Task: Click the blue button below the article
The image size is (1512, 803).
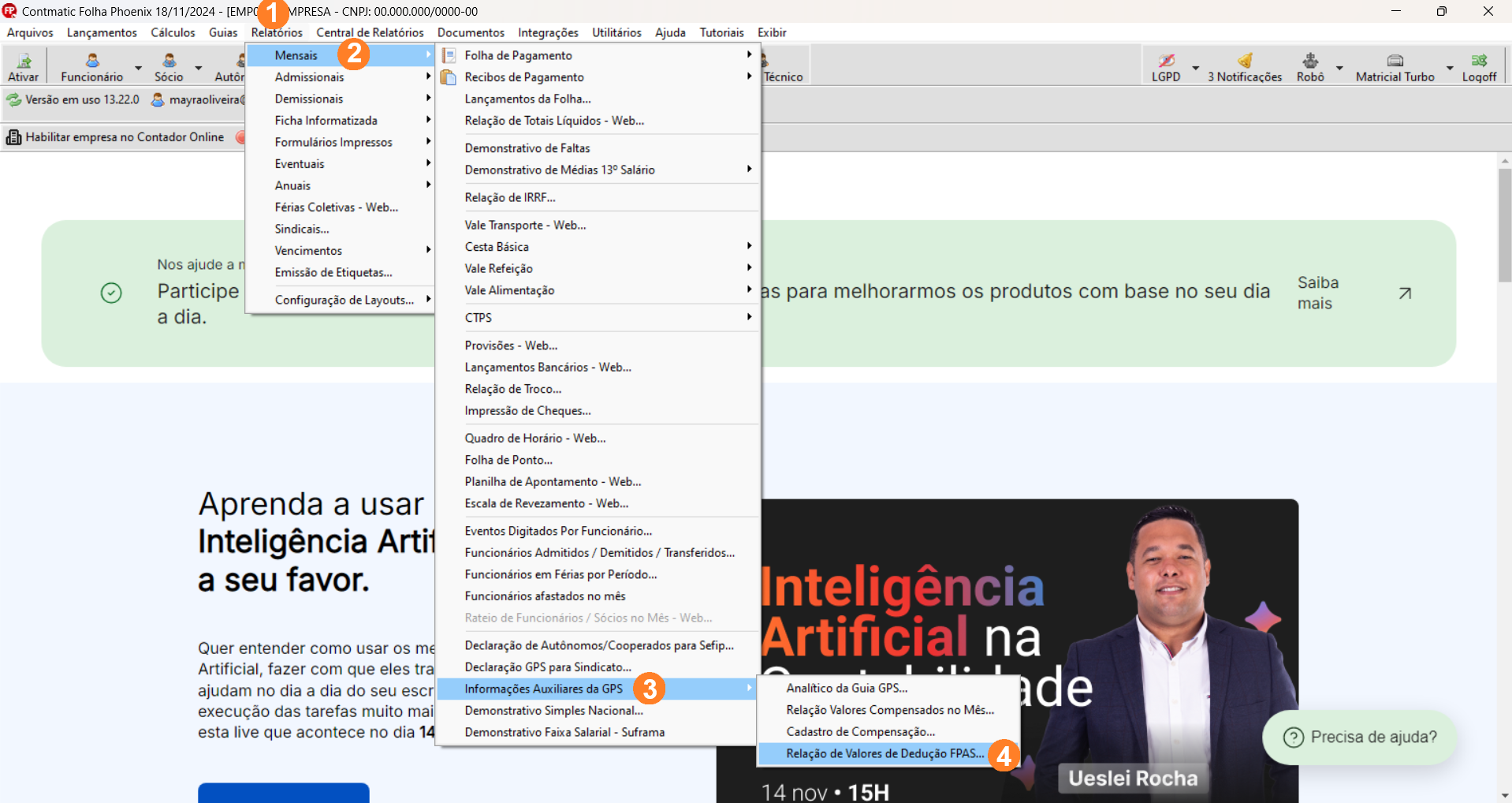Action: pos(283,793)
